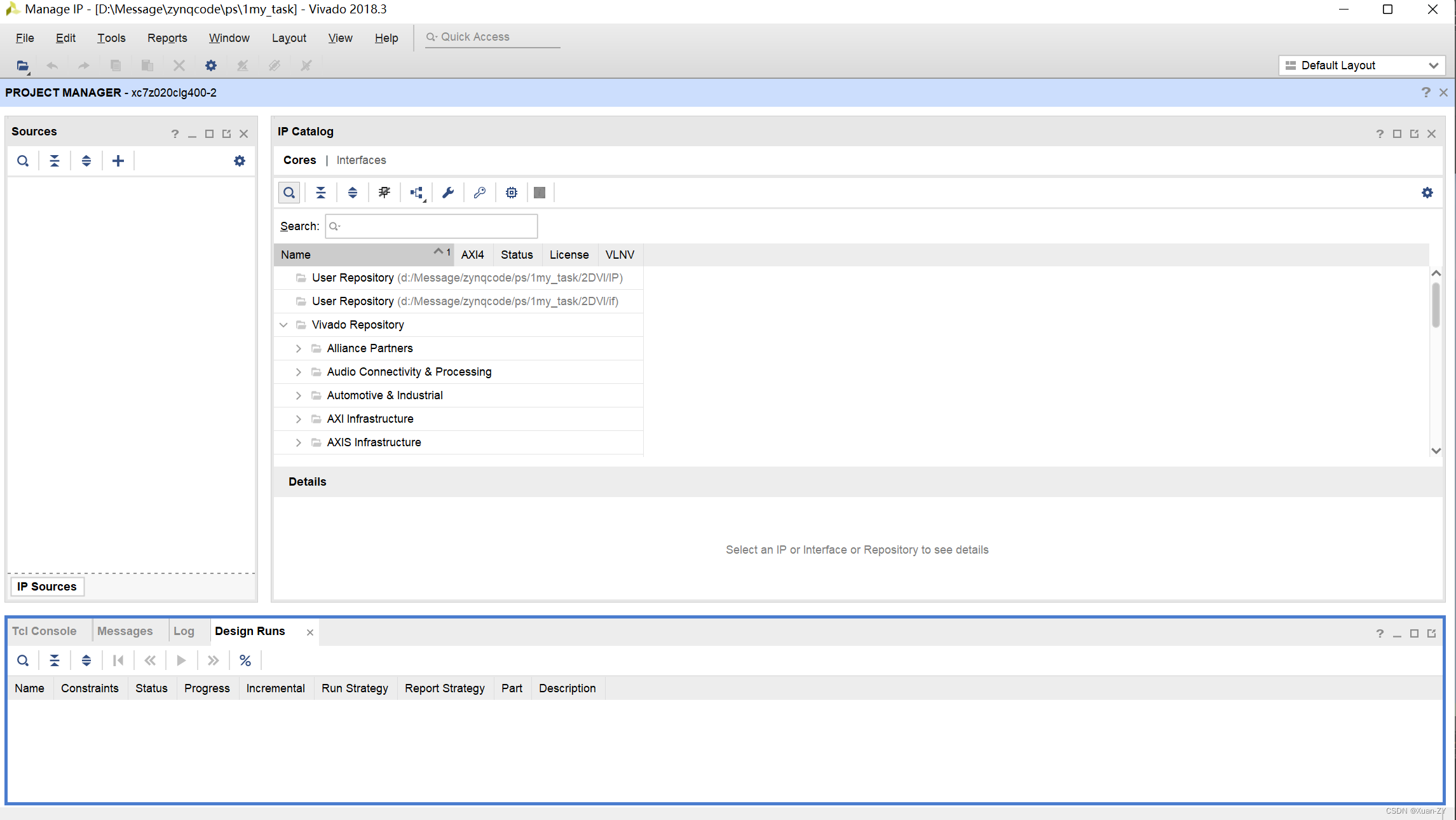
Task: Click the Open Project icon in main toolbar
Action: (23, 65)
